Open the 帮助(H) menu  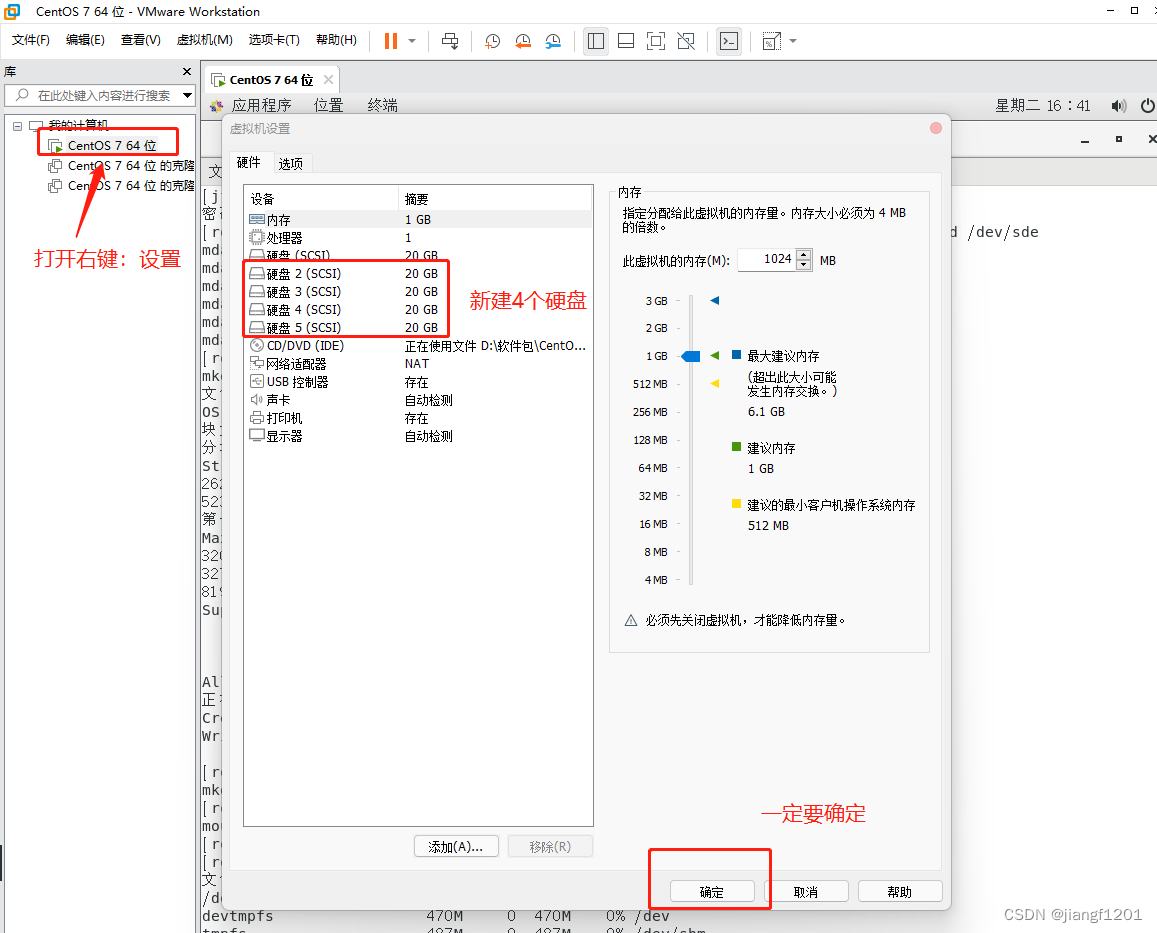pyautogui.click(x=336, y=40)
